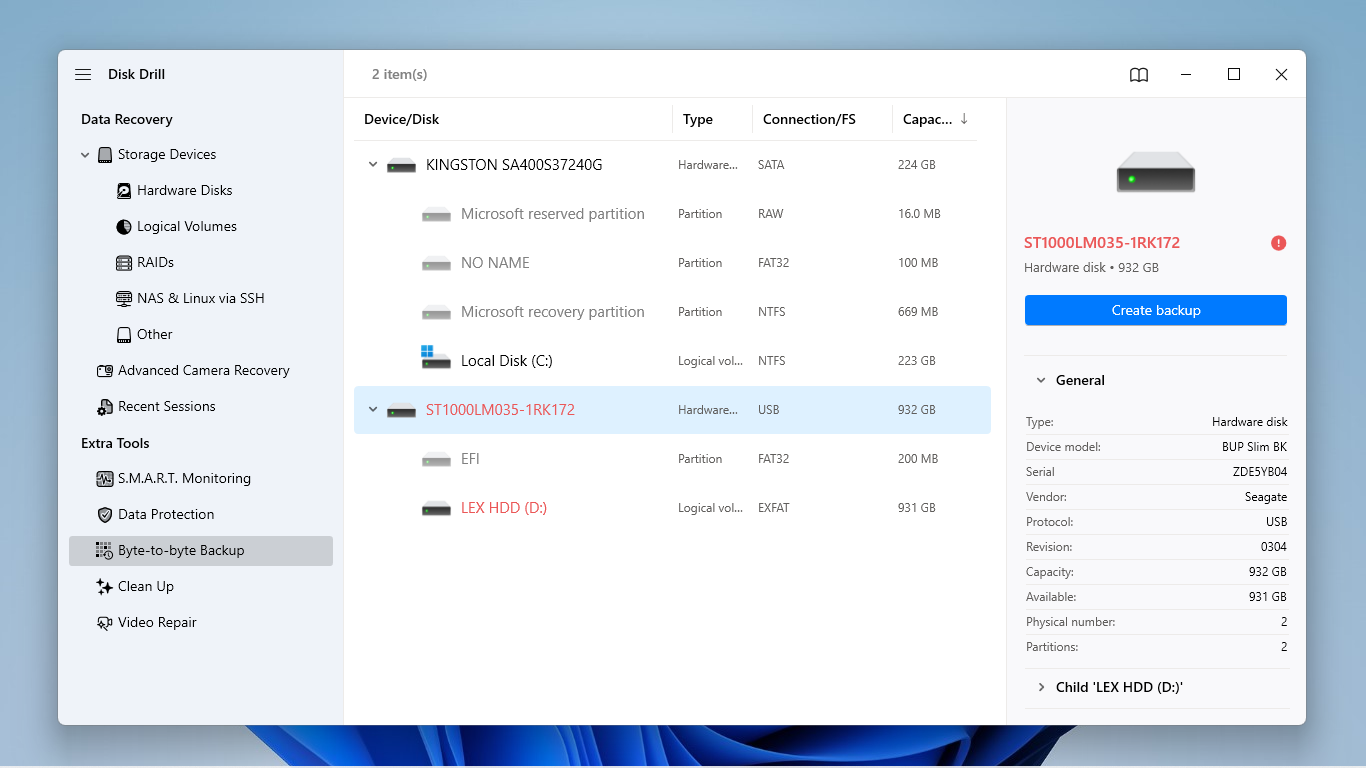Click the Seagate vendor value

1266,497
